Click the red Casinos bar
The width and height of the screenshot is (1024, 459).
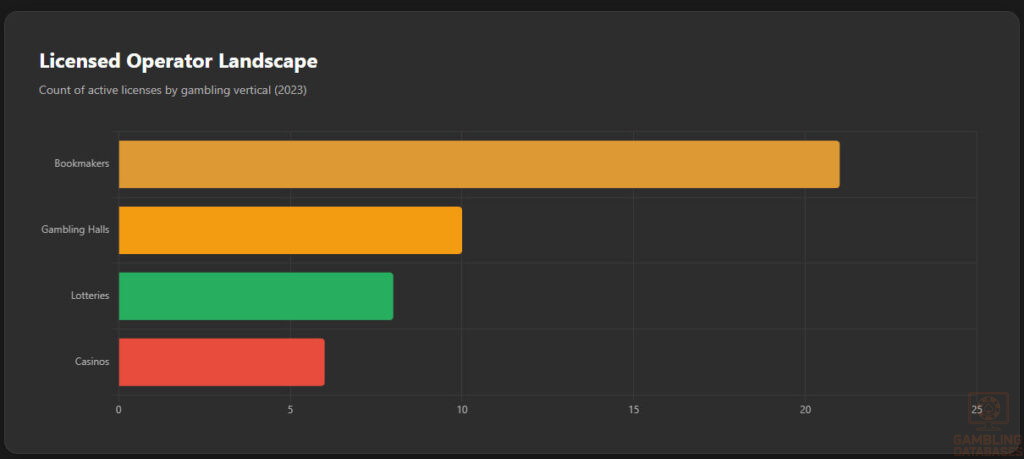coord(221,362)
